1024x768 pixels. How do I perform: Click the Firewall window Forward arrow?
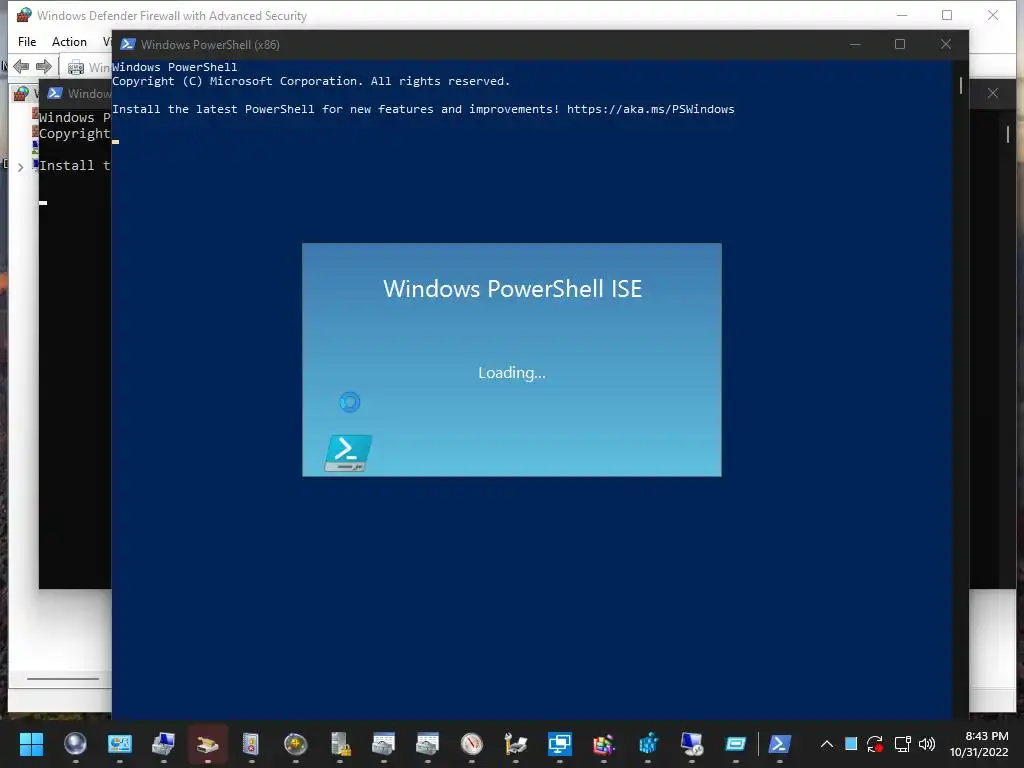pos(44,66)
